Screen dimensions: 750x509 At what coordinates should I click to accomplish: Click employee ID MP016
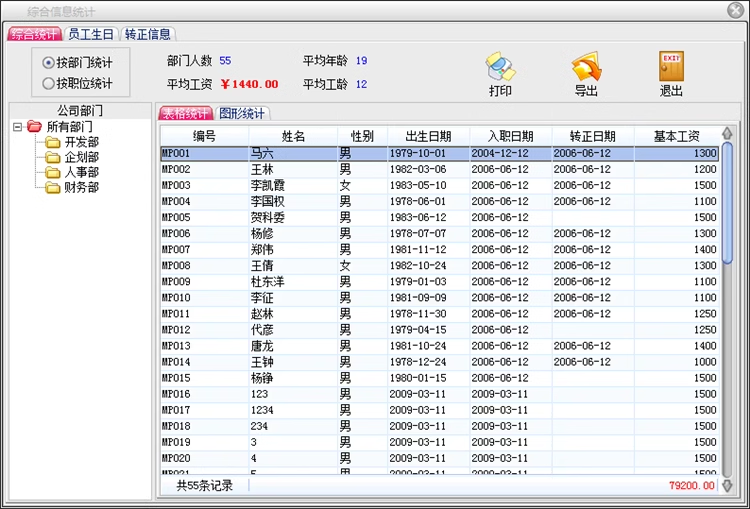coord(176,394)
